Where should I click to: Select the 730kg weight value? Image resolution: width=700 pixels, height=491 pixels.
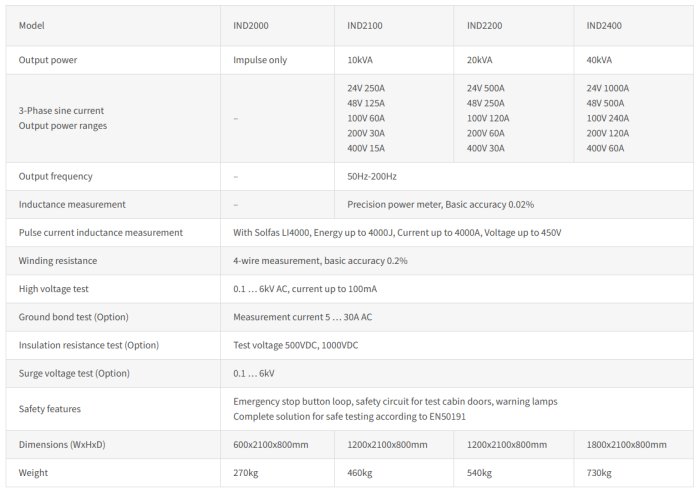[x=600, y=472]
